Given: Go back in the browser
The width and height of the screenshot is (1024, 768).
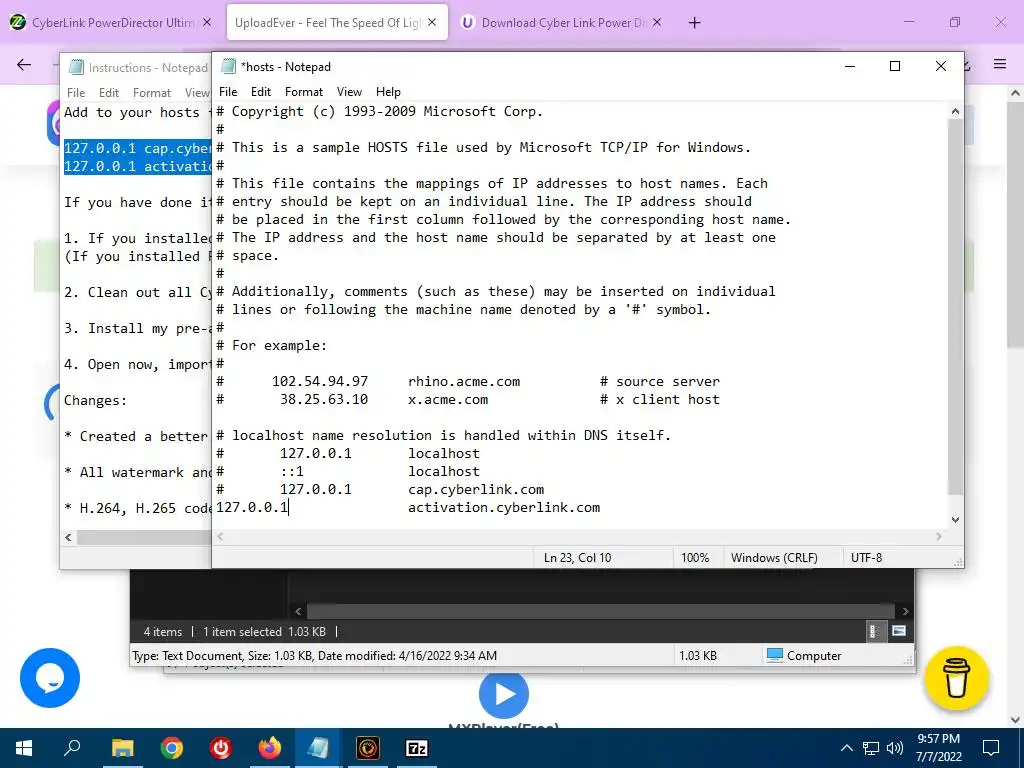Looking at the screenshot, I should pos(24,64).
